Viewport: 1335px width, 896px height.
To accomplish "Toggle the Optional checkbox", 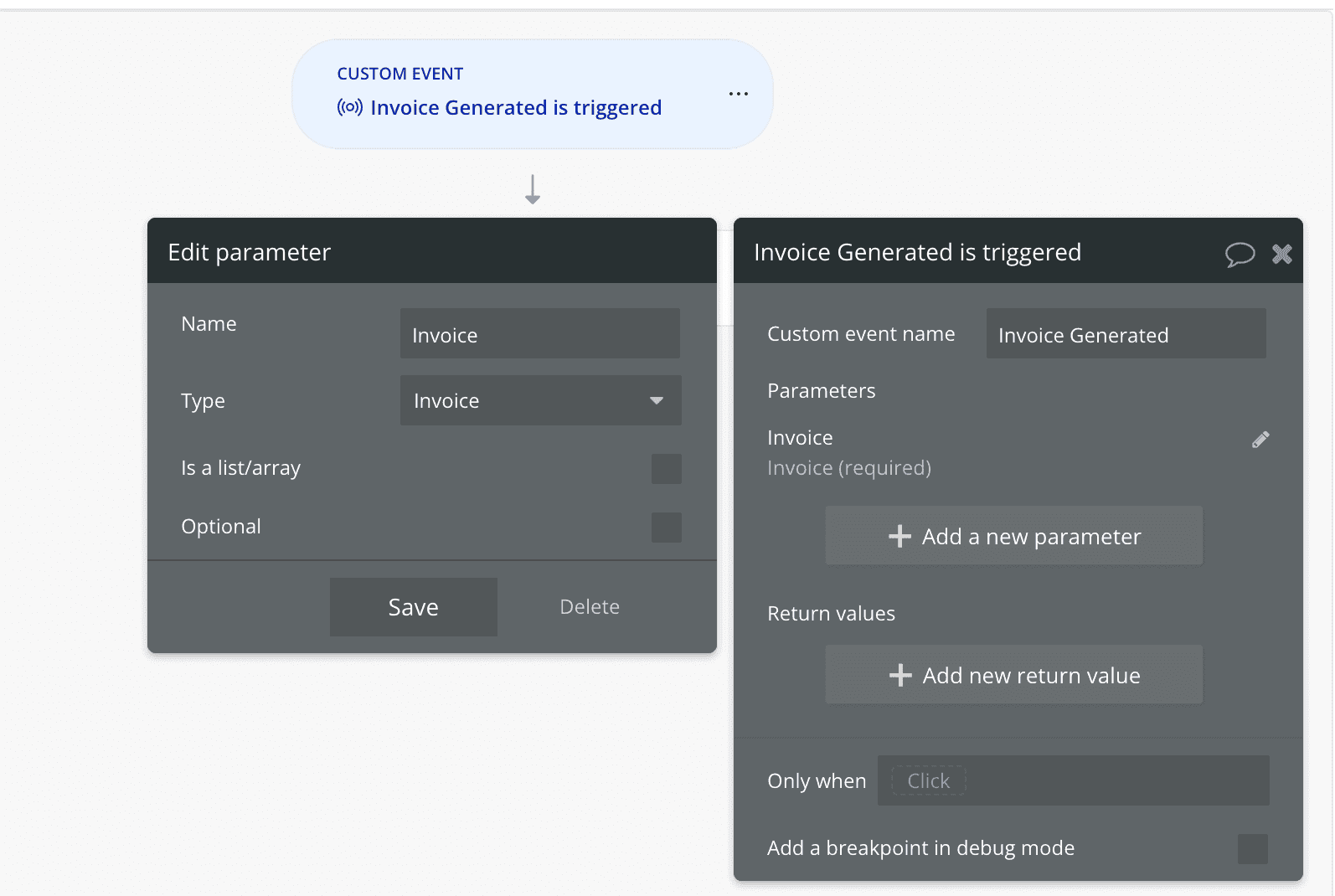I will point(666,528).
